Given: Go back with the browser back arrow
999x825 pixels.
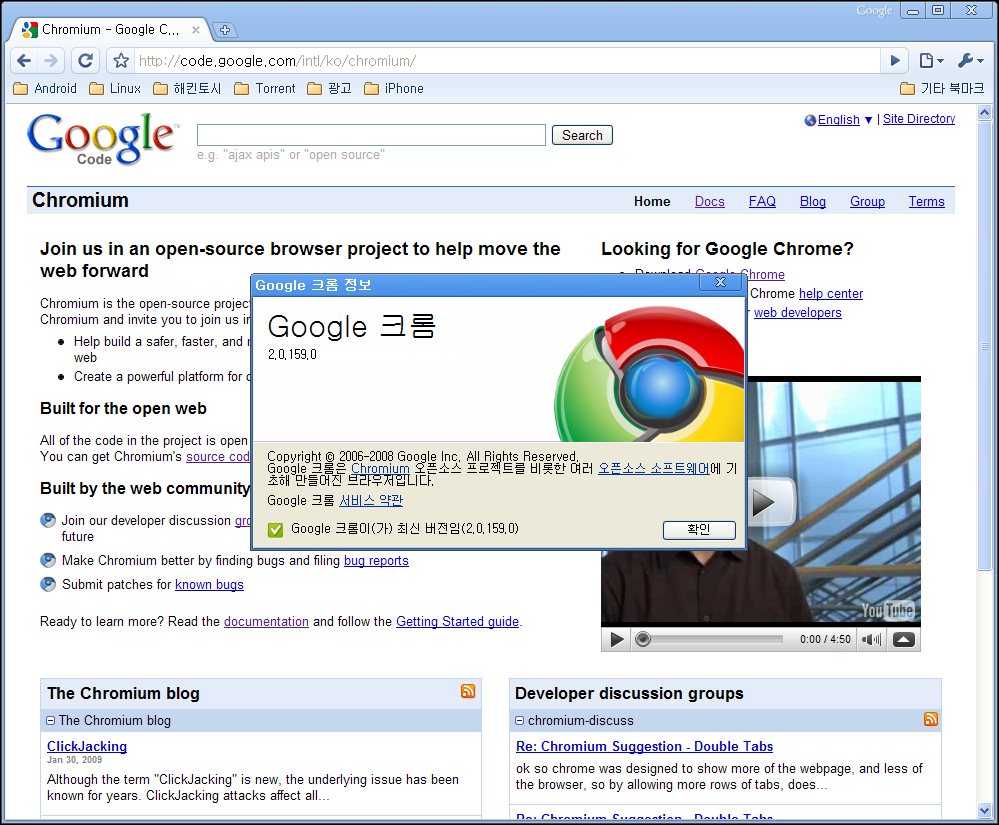Looking at the screenshot, I should coord(24,61).
